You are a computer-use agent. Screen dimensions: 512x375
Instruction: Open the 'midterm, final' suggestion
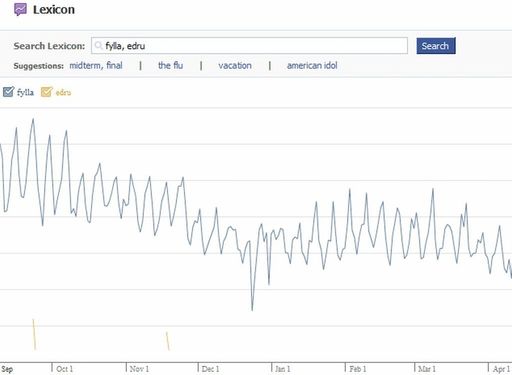click(96, 65)
